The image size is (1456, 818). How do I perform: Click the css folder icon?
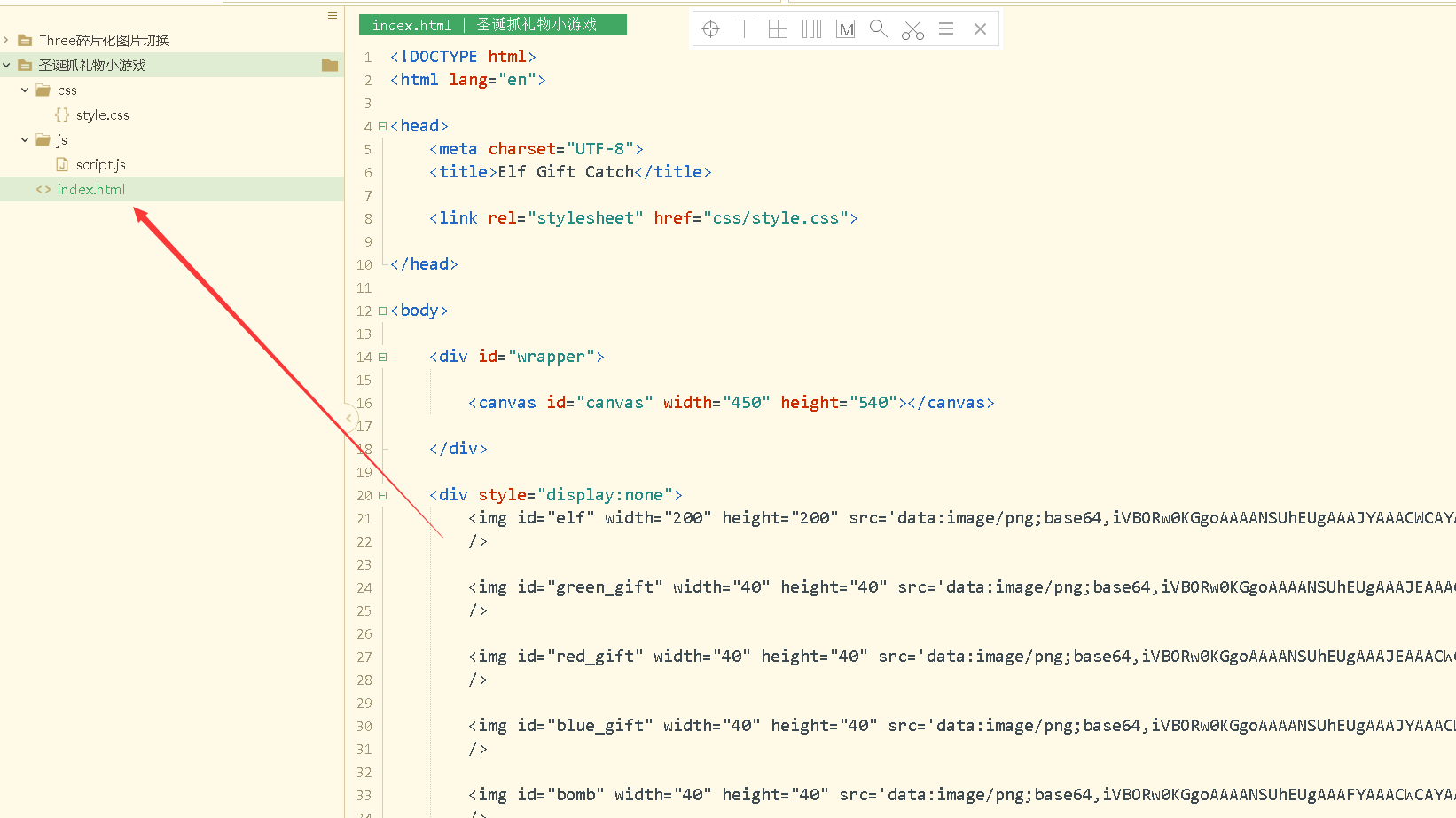[x=43, y=90]
